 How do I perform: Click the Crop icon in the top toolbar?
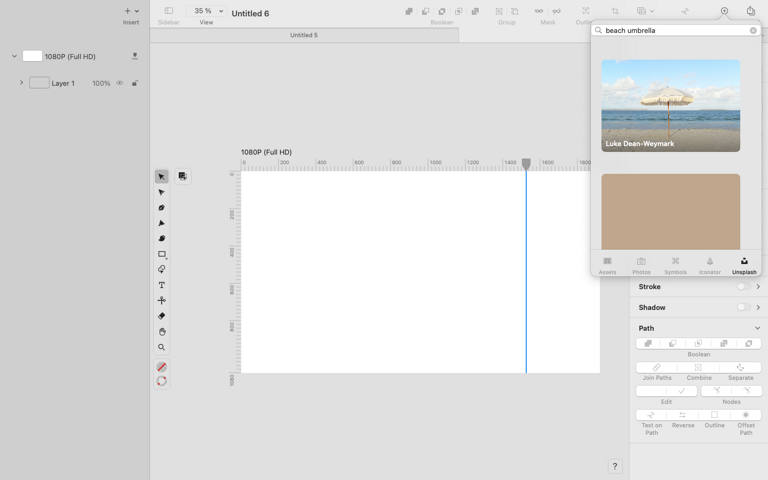point(615,11)
